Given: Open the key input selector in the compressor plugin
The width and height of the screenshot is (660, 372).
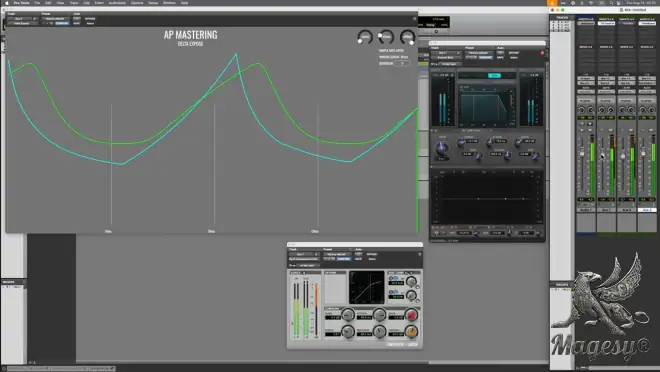Looking at the screenshot, I should [x=308, y=266].
